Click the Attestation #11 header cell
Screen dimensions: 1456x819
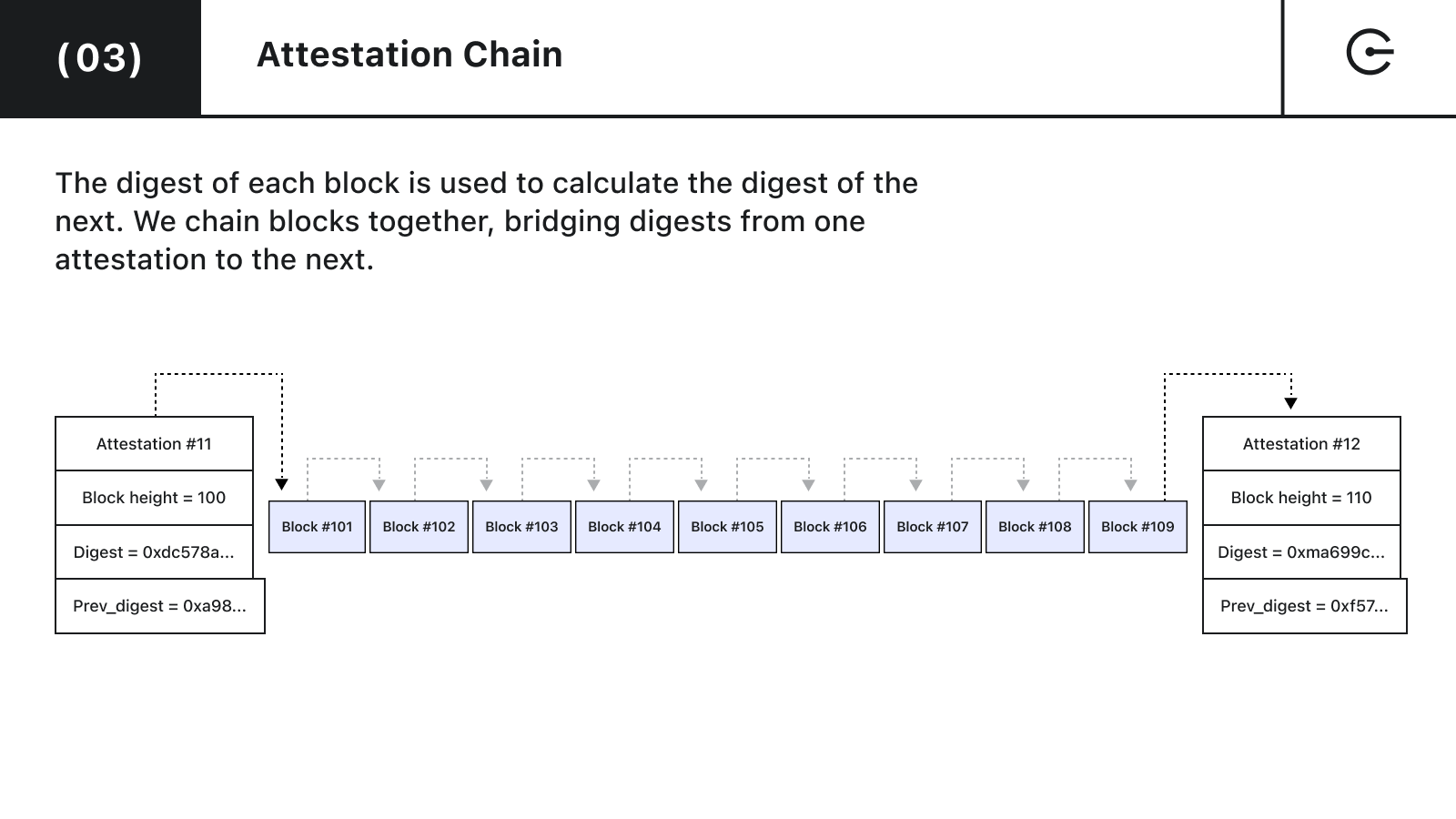click(x=154, y=444)
